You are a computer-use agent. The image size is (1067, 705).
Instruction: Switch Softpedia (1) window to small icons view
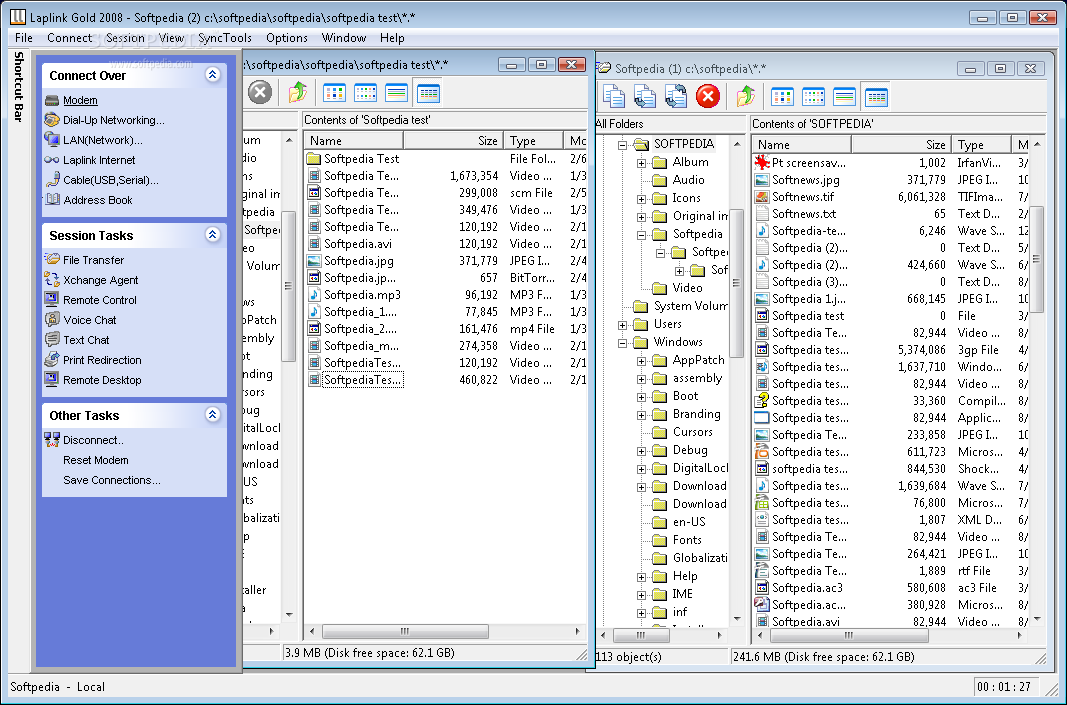[x=813, y=97]
